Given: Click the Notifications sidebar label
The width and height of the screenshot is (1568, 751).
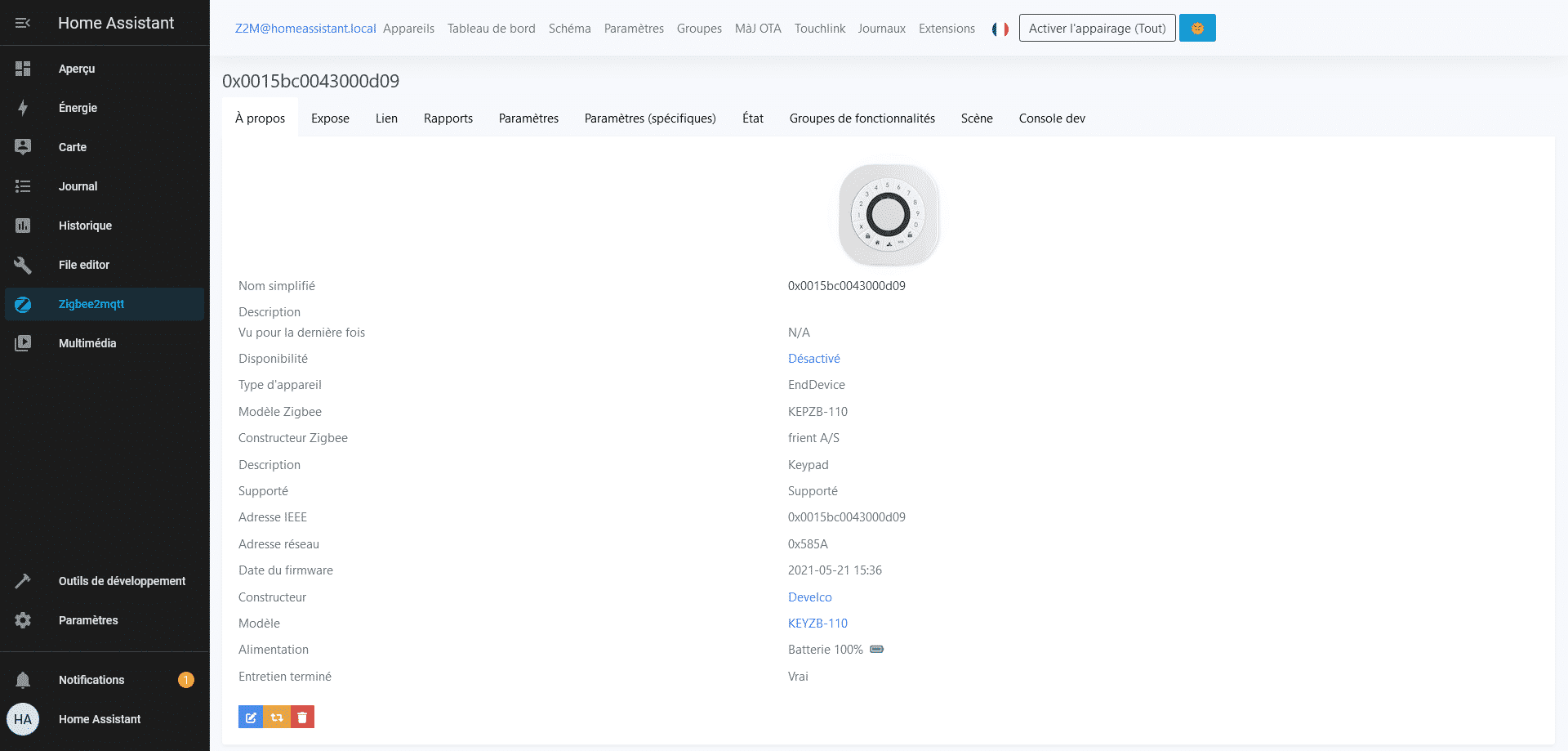Looking at the screenshot, I should pyautogui.click(x=91, y=680).
